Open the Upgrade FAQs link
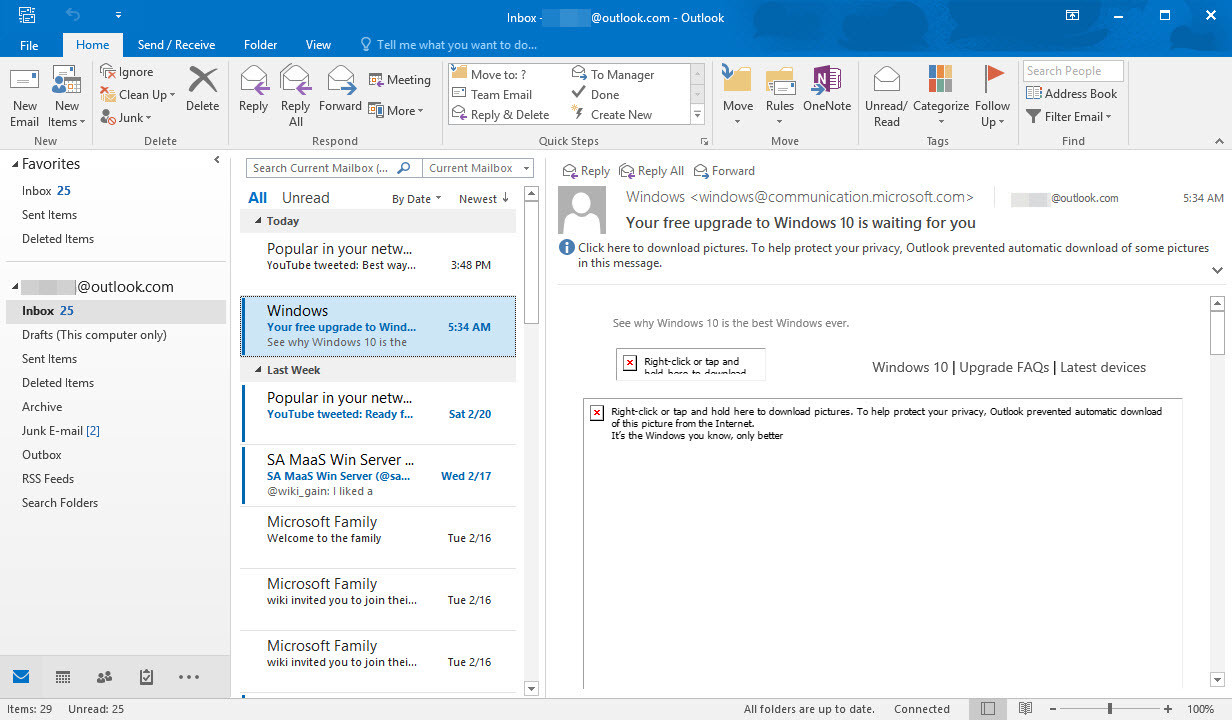 point(1004,367)
